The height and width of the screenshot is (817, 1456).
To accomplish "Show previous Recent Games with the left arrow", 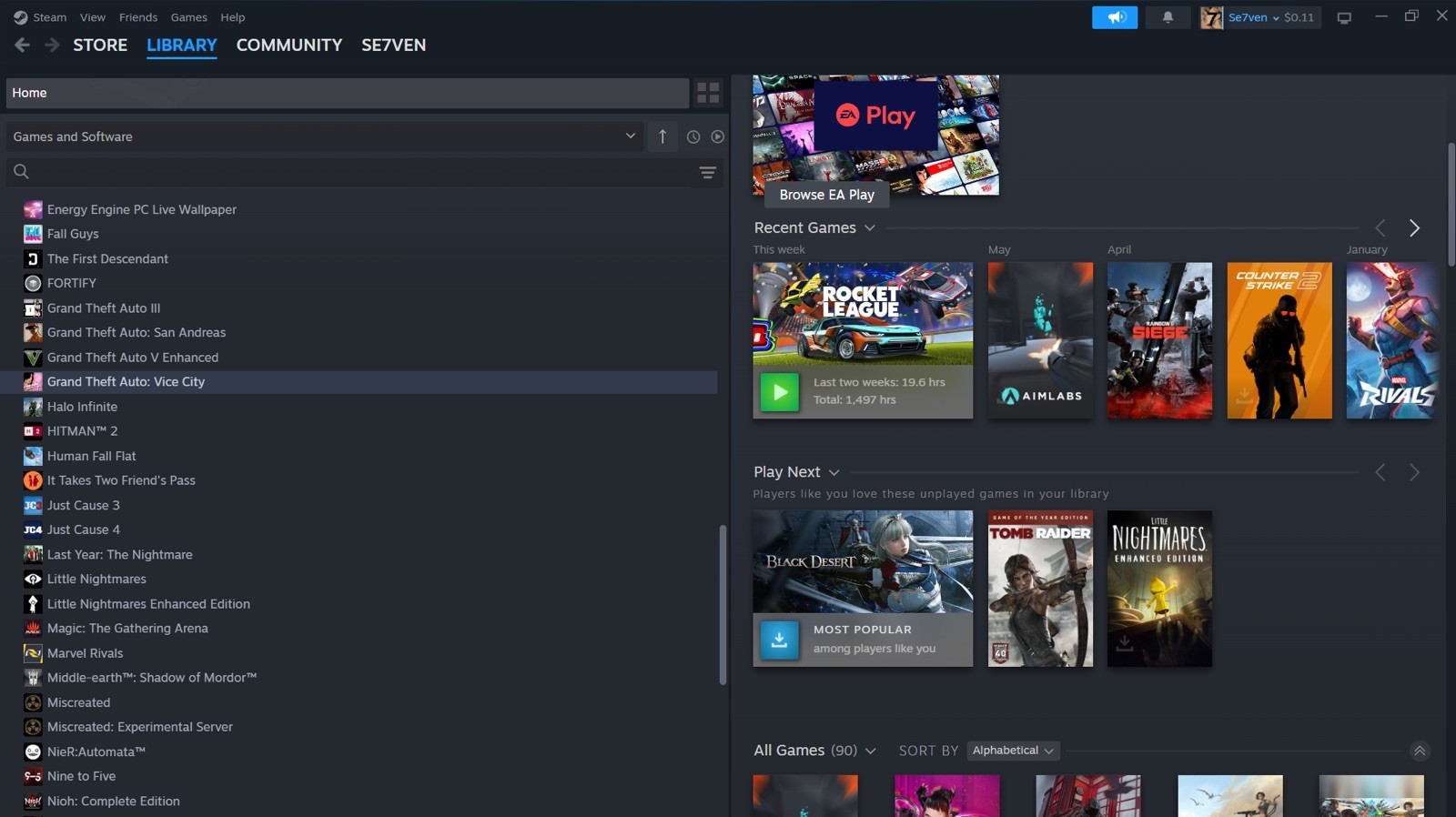I will (x=1380, y=227).
